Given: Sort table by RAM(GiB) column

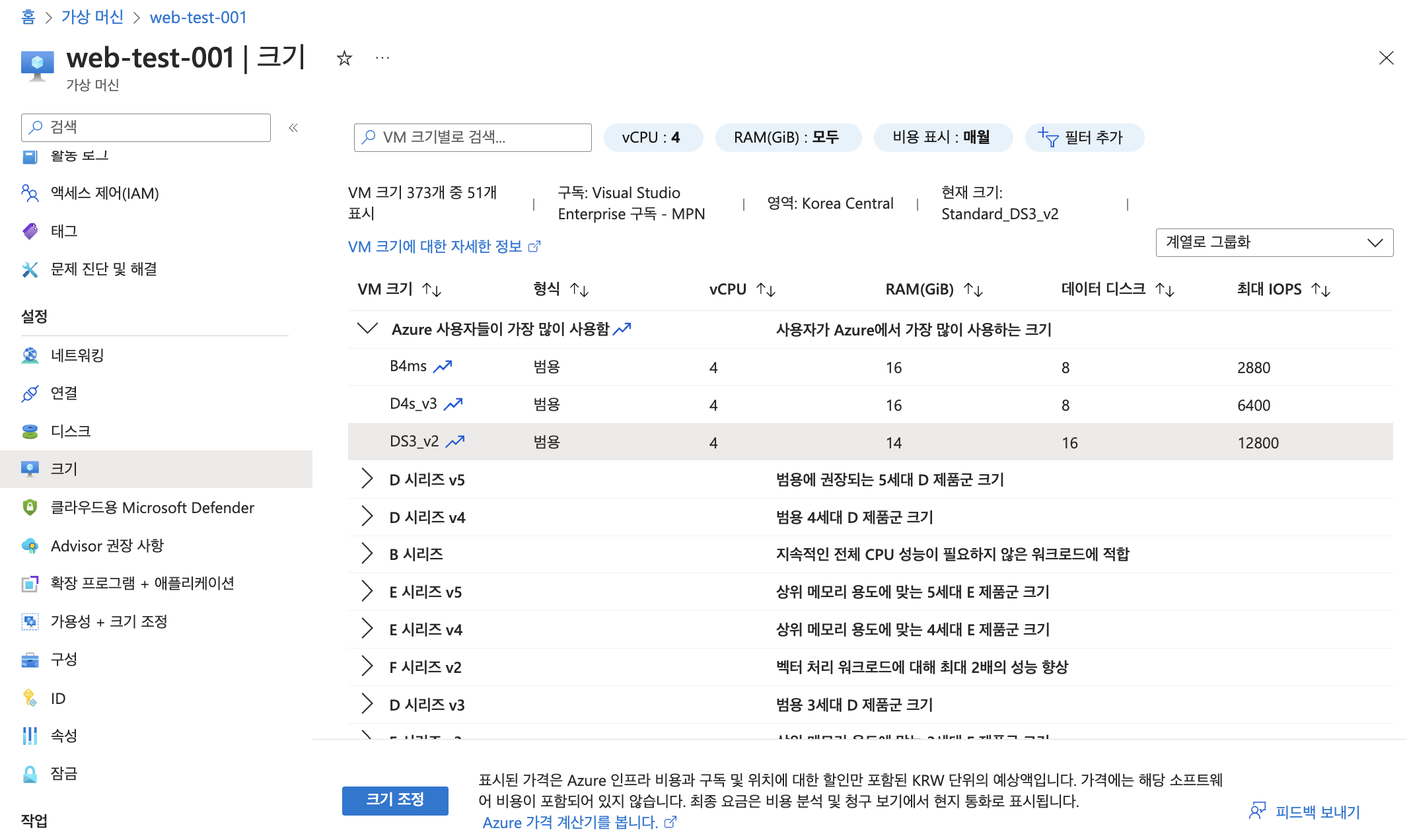Looking at the screenshot, I should tap(974, 289).
